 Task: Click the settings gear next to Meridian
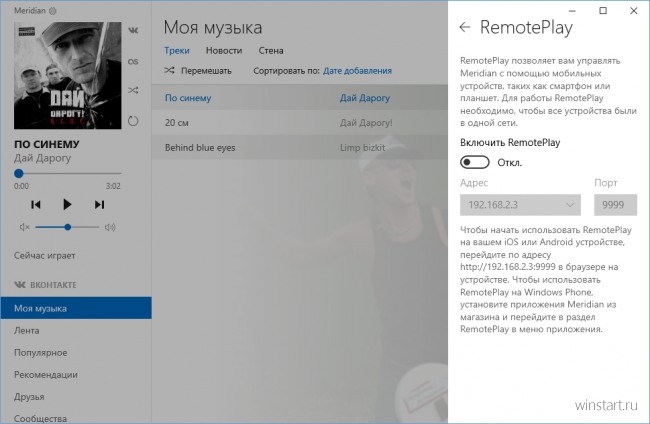[53, 11]
